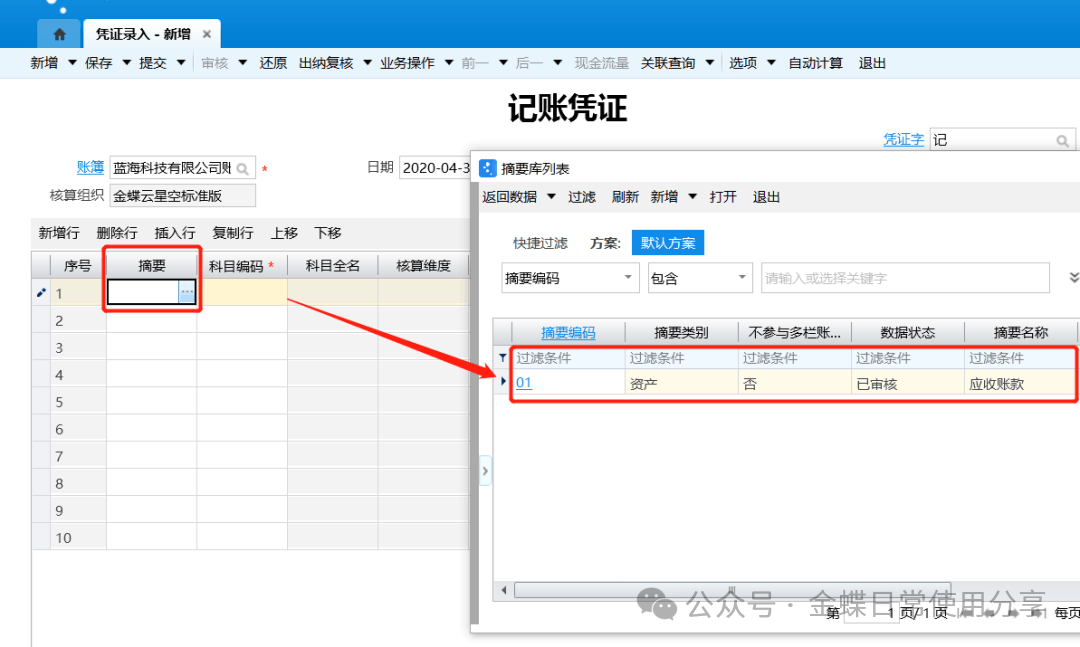
Task: Click 自动计算 in the voucher toolbar
Action: [815, 63]
